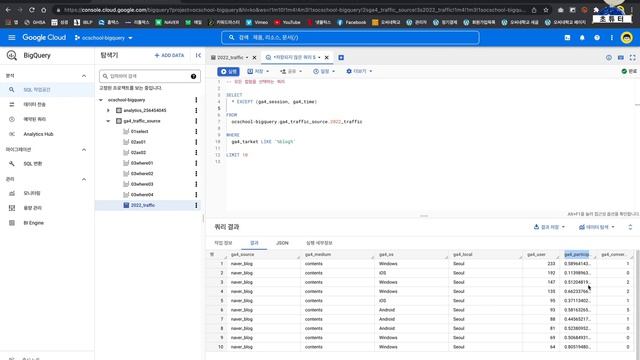The width and height of the screenshot is (640, 360).
Task: Click the ga4_source column header
Action: (242, 255)
